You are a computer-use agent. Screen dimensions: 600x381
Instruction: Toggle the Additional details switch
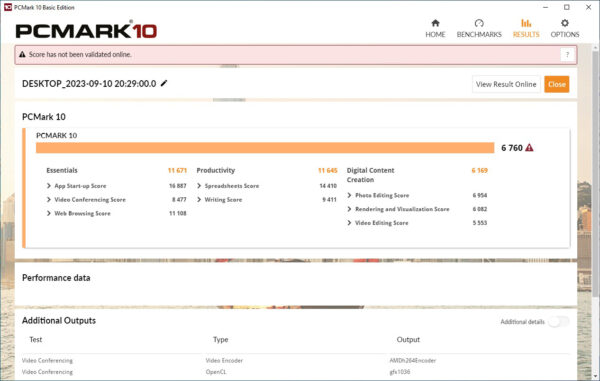[x=558, y=322]
